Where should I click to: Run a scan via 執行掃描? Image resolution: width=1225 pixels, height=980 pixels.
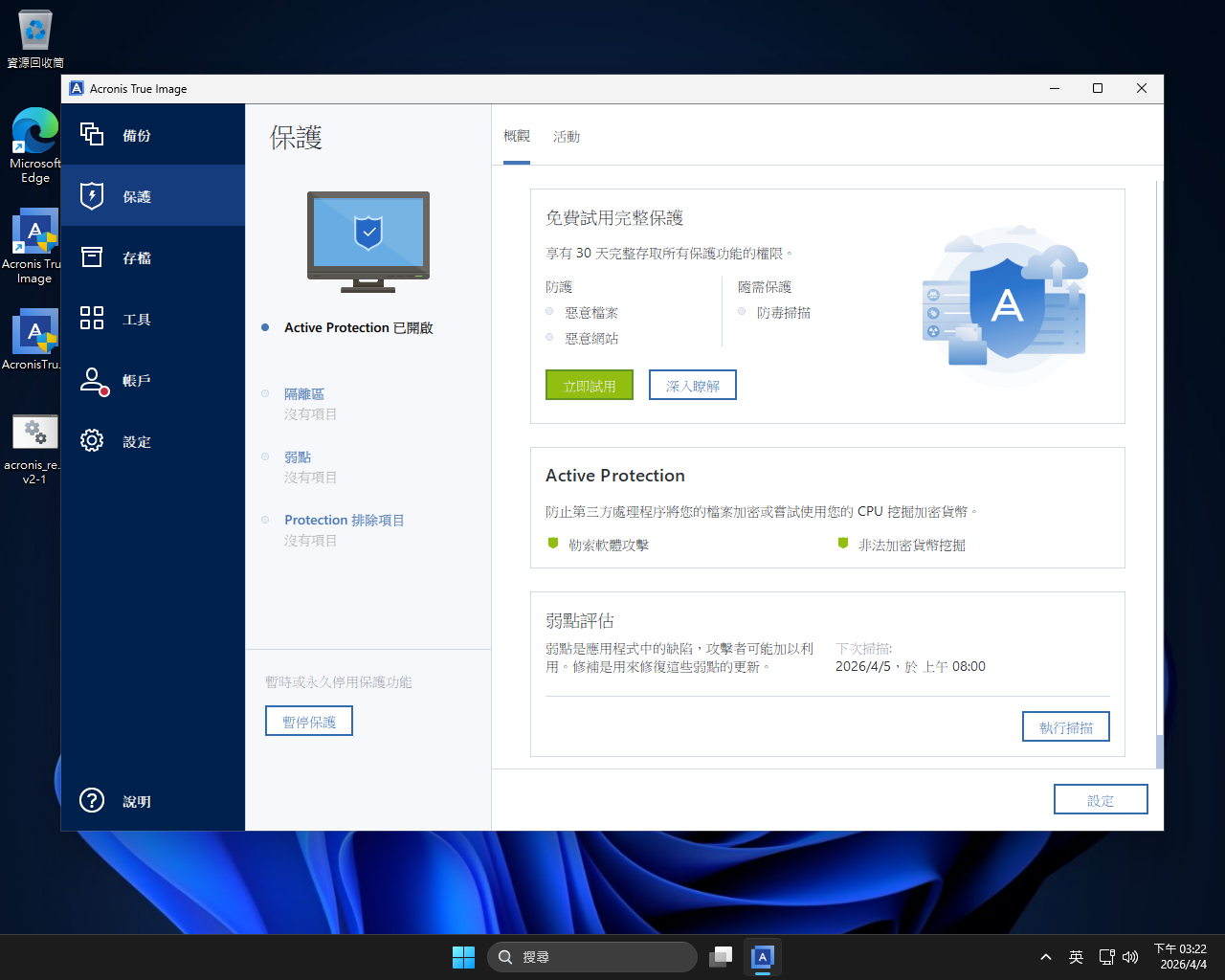click(1066, 725)
